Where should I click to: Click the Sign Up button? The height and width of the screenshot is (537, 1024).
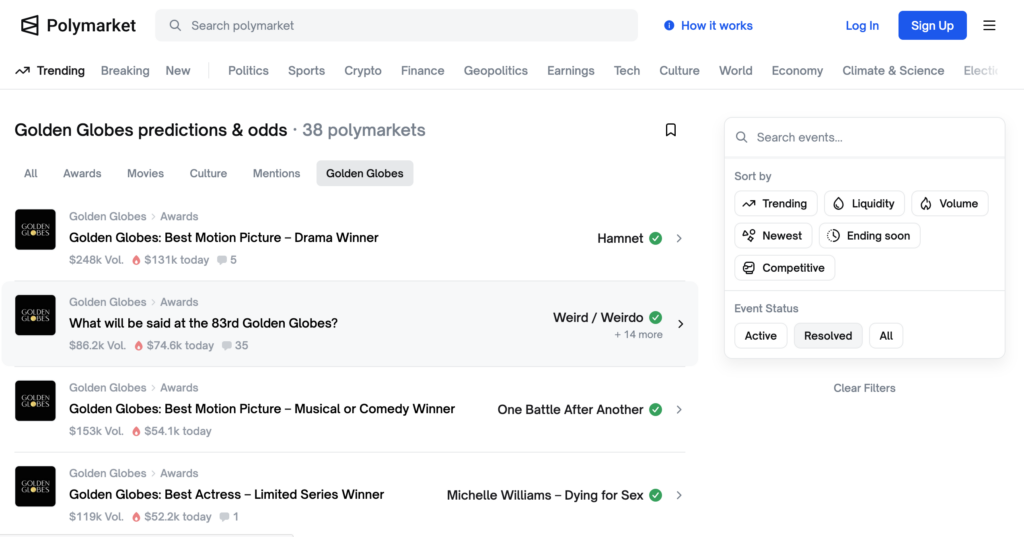pos(932,26)
